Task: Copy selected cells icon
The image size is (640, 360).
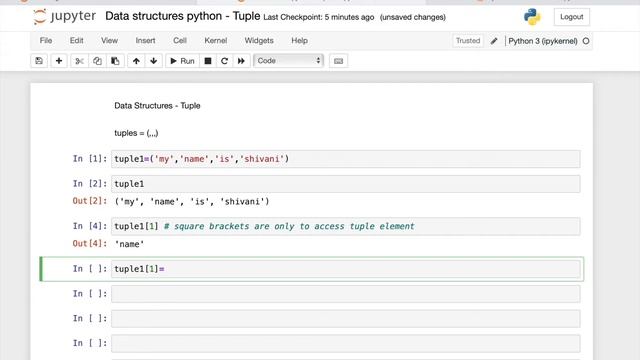Action: [97, 61]
